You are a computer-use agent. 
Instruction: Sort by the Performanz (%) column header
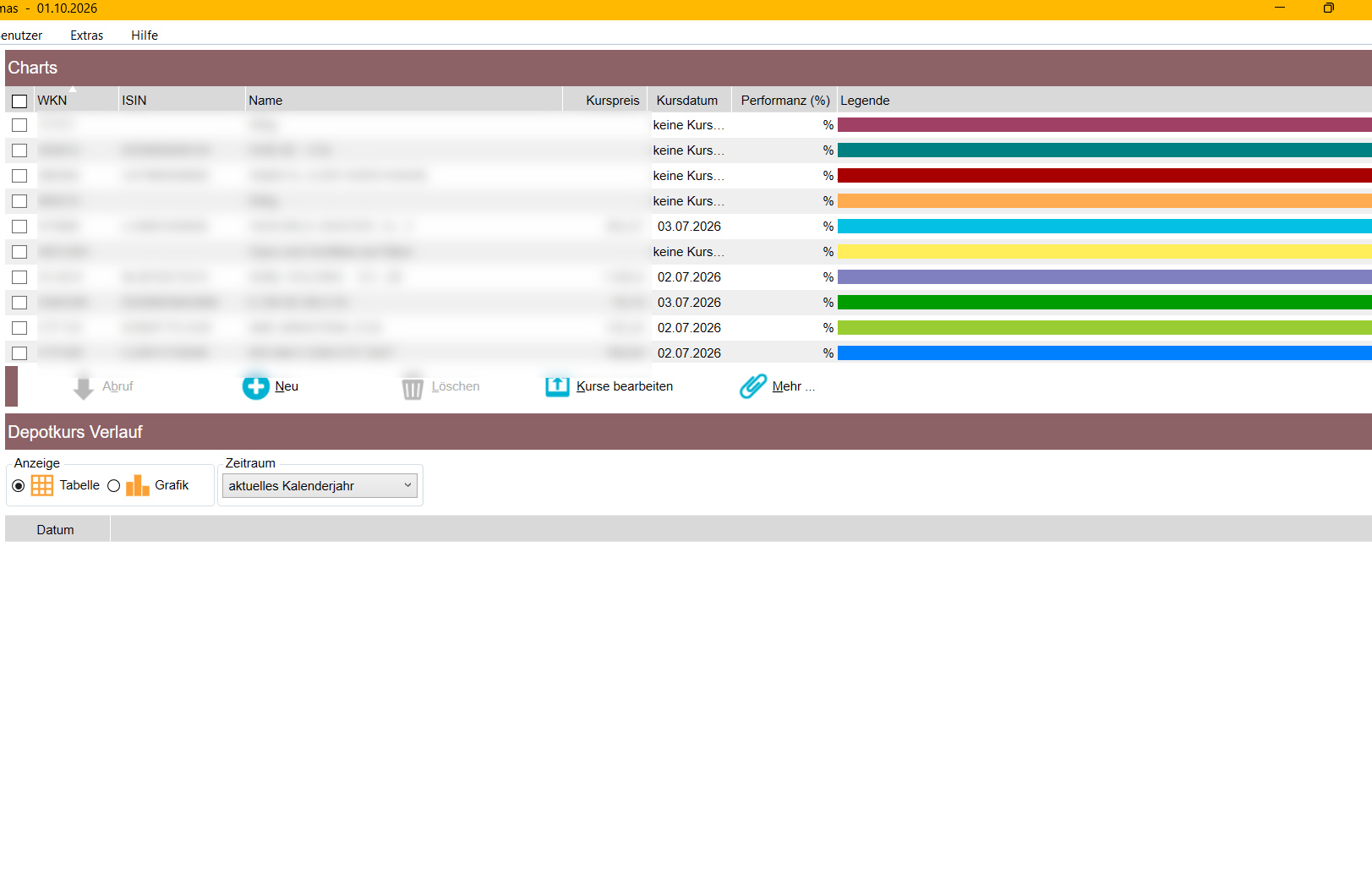784,101
